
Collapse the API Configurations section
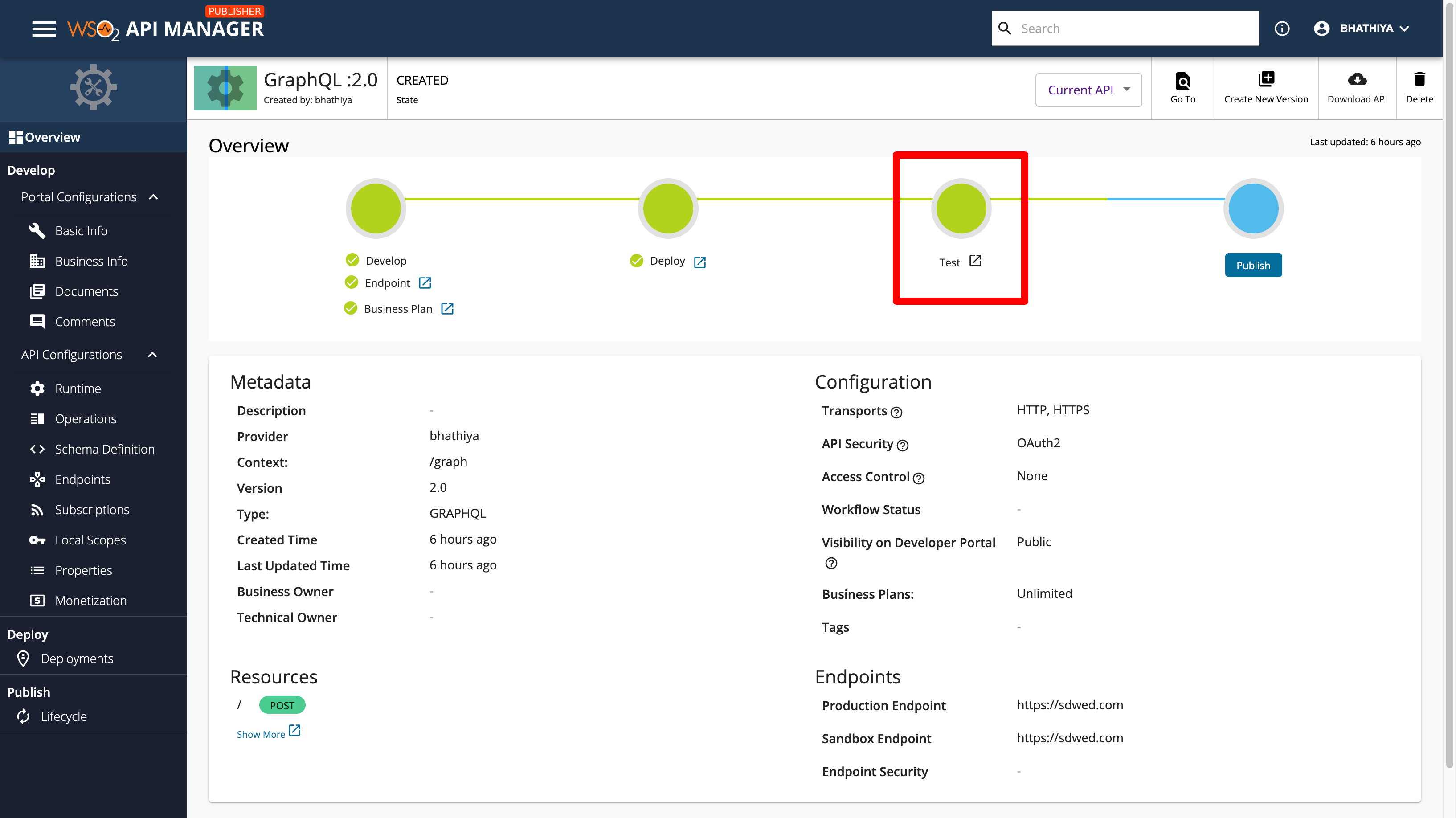[152, 355]
